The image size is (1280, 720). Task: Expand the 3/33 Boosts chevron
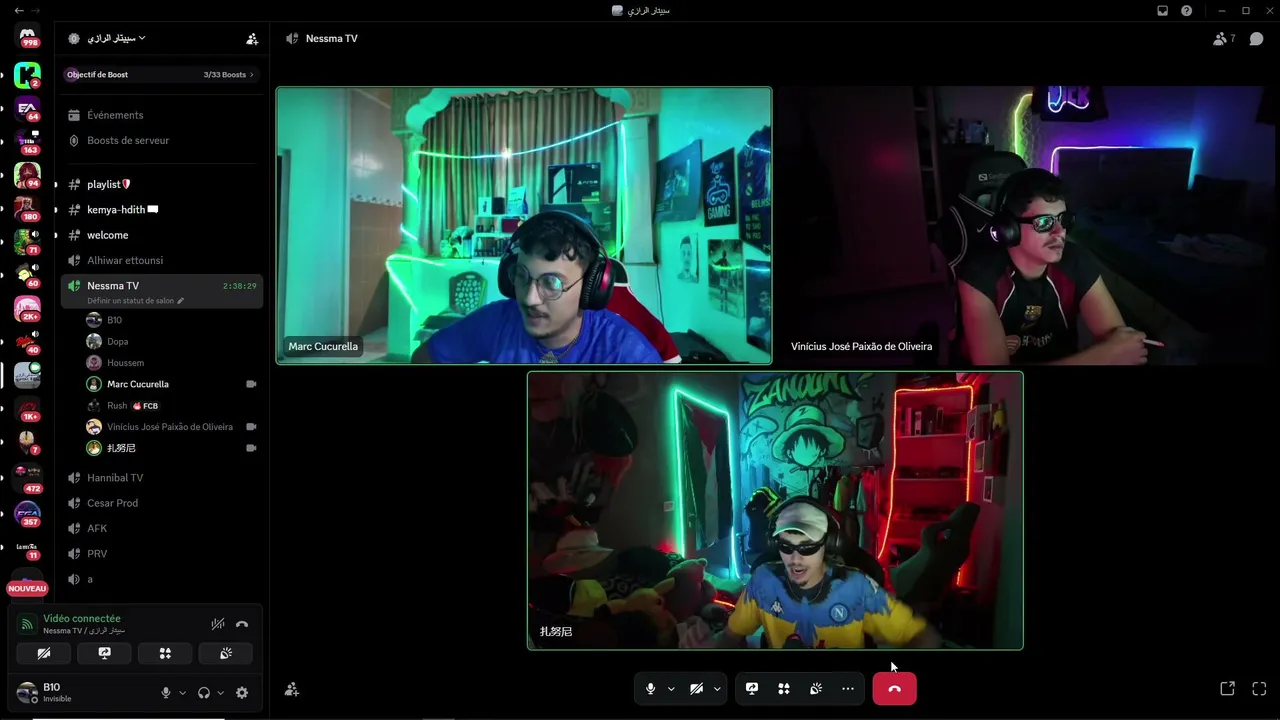pyautogui.click(x=252, y=75)
